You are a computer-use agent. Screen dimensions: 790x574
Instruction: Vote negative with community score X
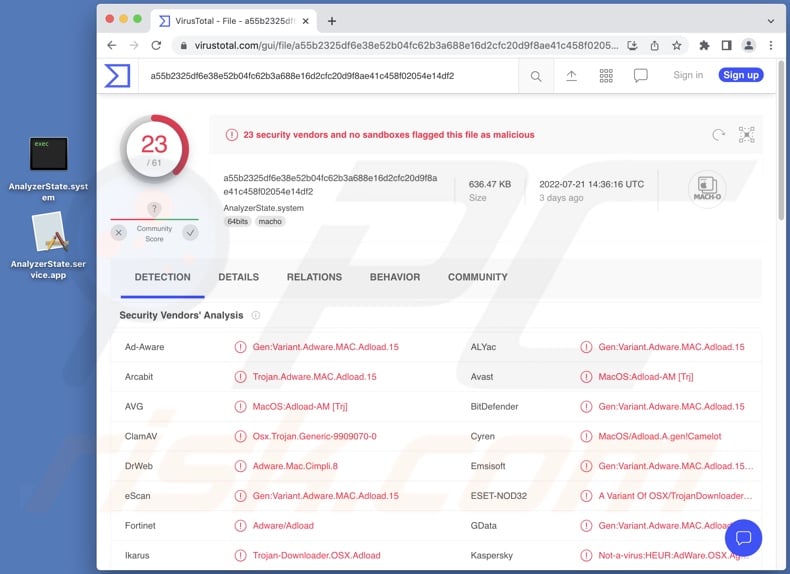[119, 233]
